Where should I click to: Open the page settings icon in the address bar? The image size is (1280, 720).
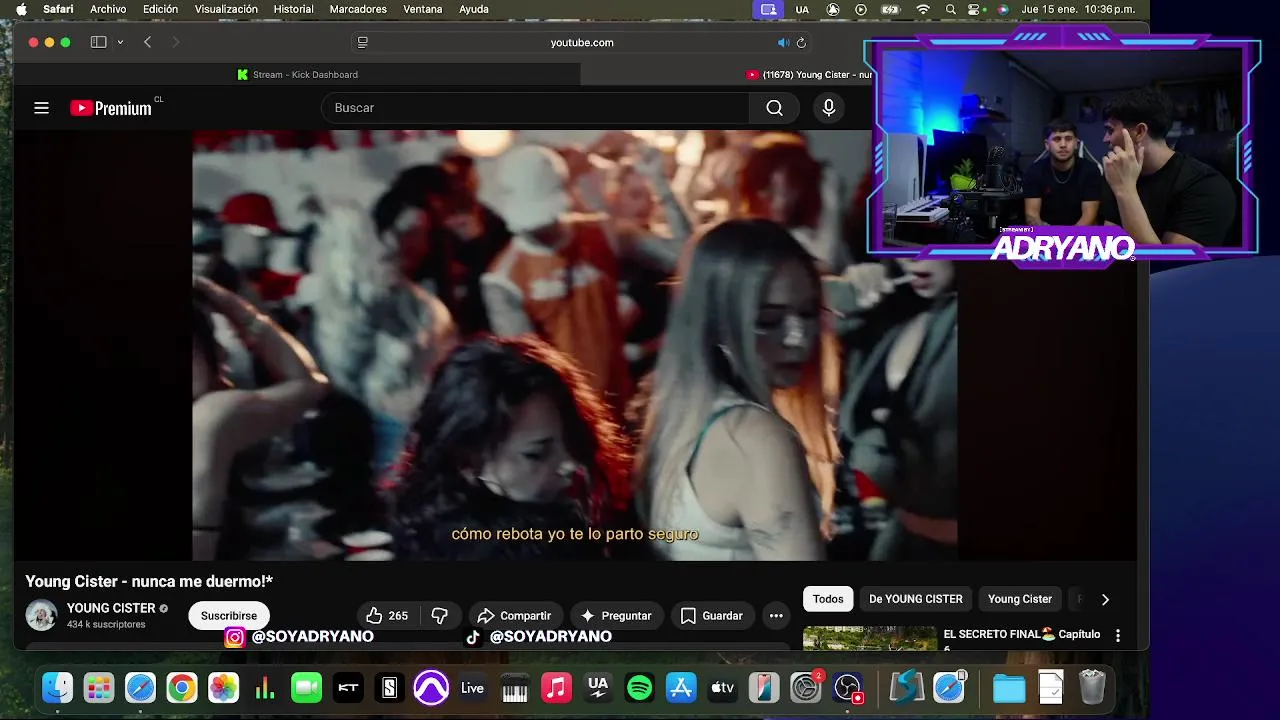(x=363, y=43)
